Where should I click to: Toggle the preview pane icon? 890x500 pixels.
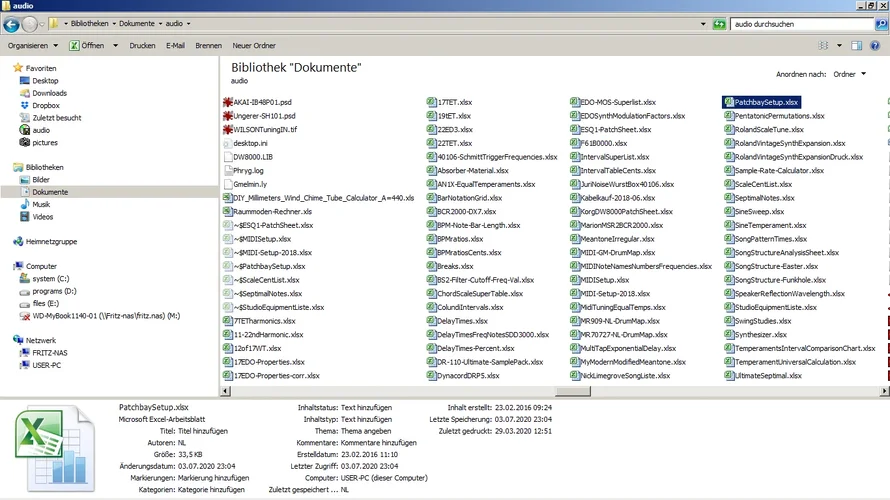[x=857, y=45]
